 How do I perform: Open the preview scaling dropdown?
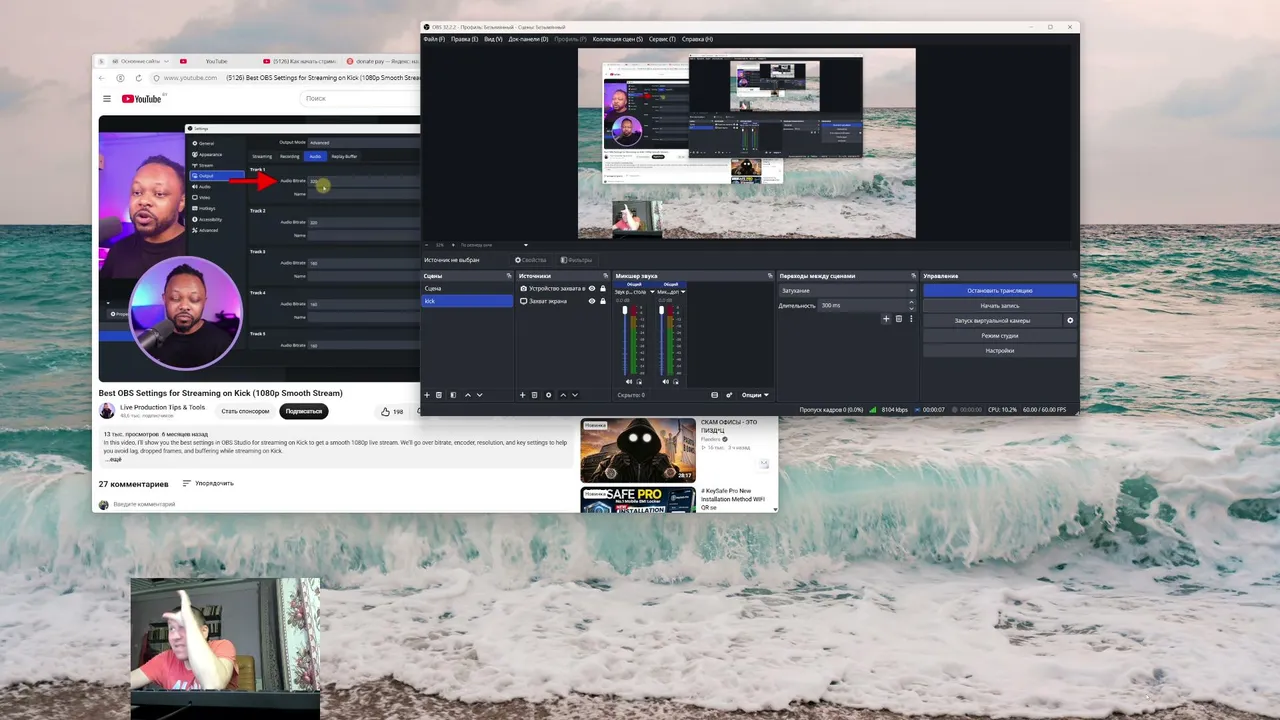point(495,244)
